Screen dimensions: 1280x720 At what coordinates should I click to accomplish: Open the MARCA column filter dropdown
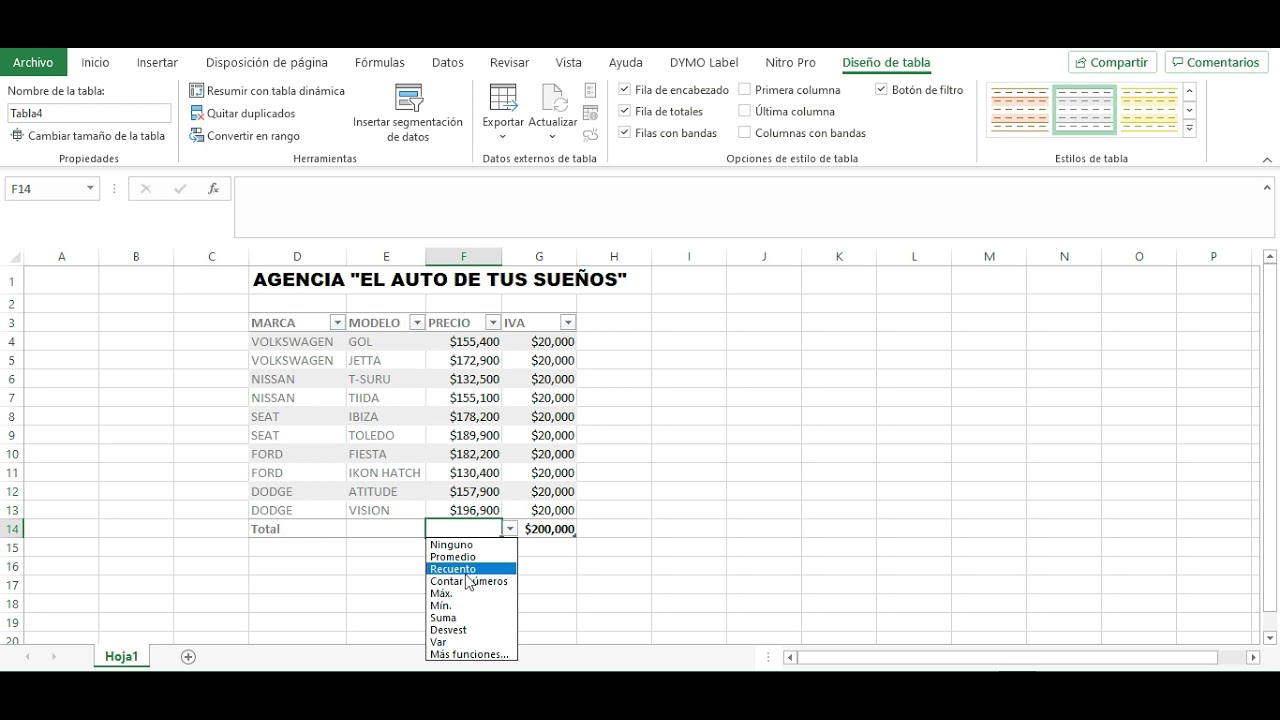point(337,323)
